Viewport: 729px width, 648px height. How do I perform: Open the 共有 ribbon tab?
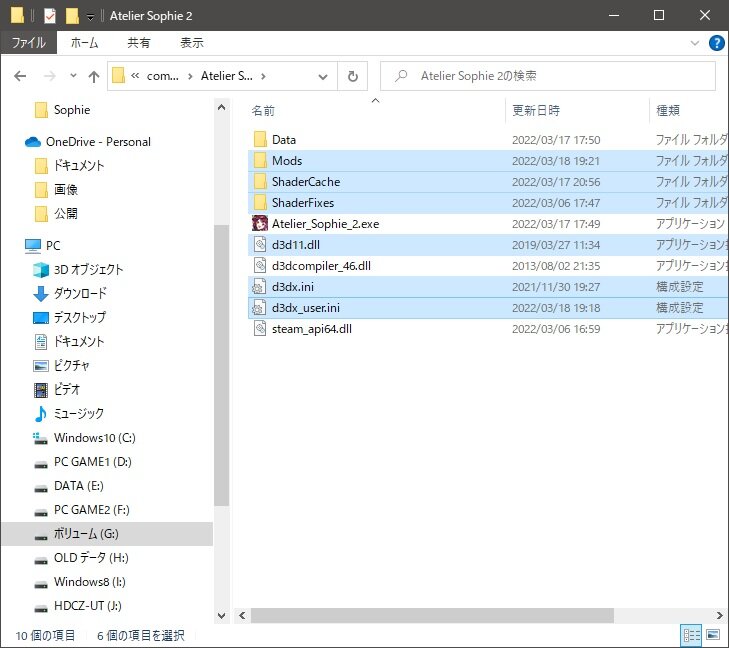click(139, 43)
